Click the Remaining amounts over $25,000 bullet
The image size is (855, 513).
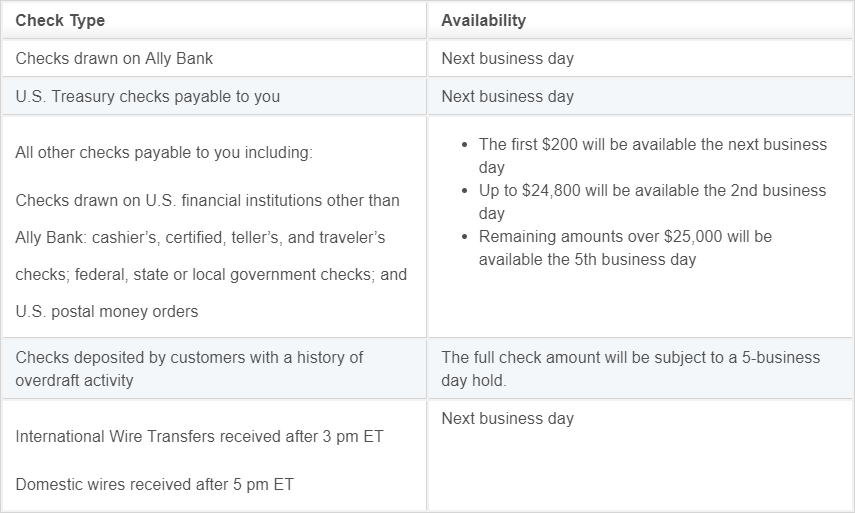click(625, 248)
